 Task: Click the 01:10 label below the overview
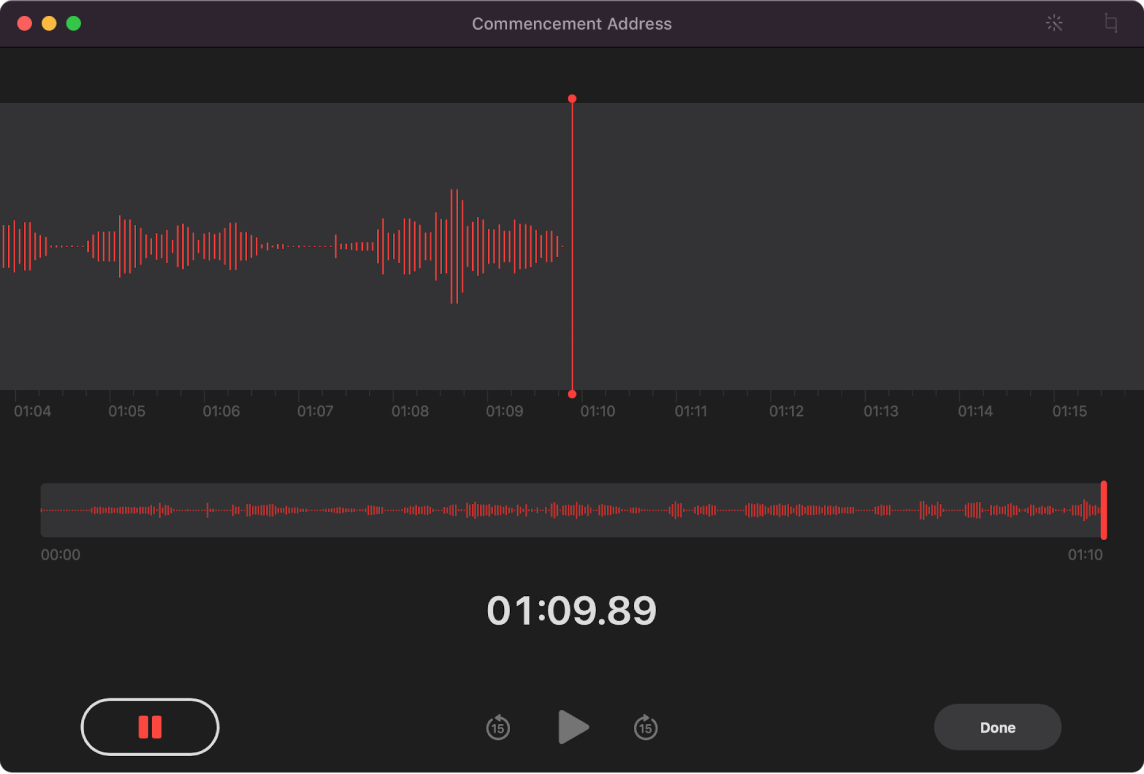tap(1086, 554)
